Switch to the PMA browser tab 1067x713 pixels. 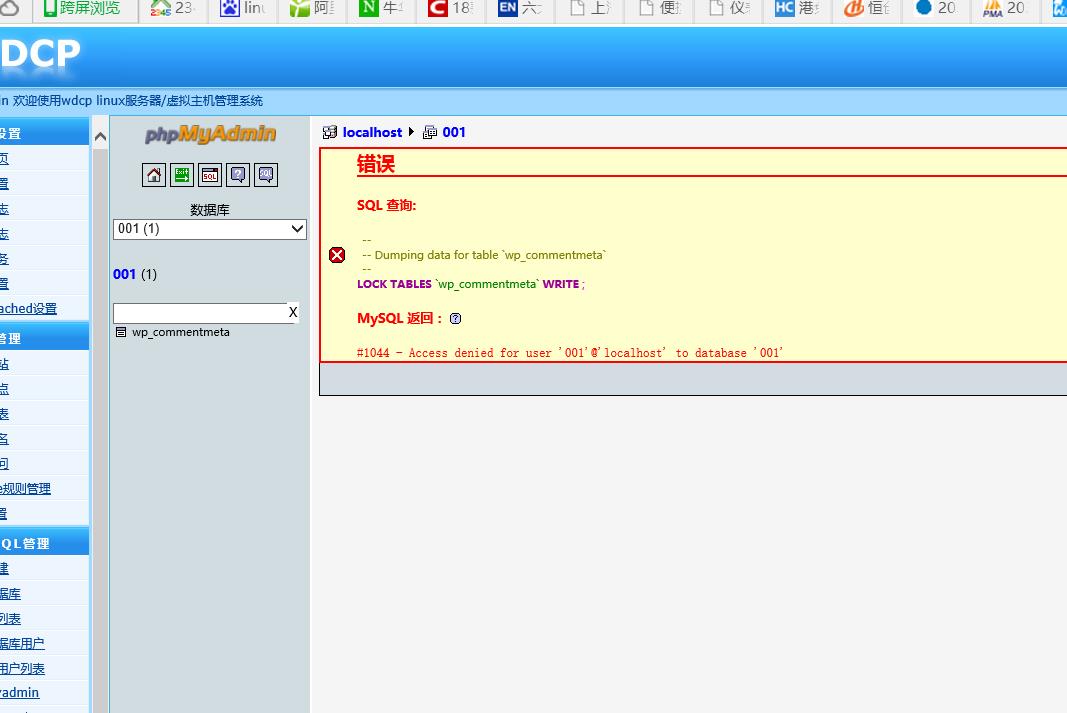coord(1004,9)
